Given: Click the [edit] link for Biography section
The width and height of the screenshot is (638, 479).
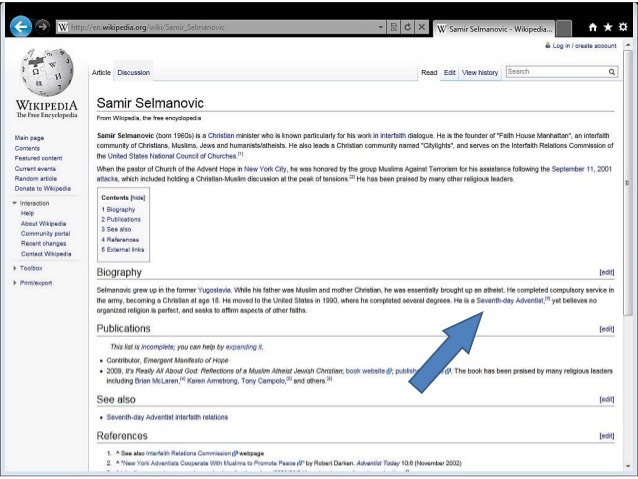Looking at the screenshot, I should tap(607, 272).
